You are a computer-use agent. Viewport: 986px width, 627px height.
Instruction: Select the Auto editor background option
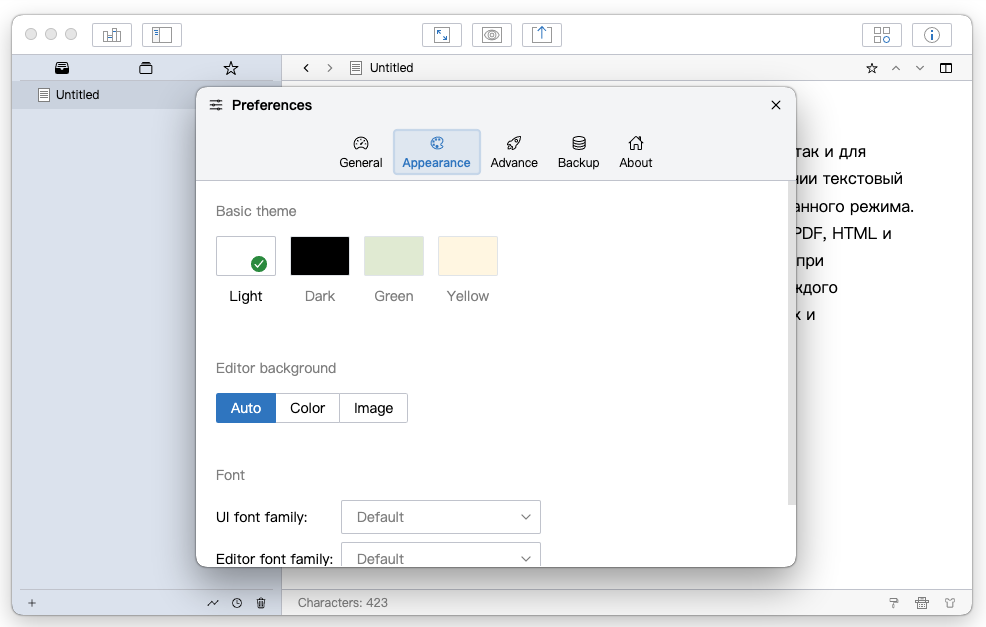tap(246, 408)
